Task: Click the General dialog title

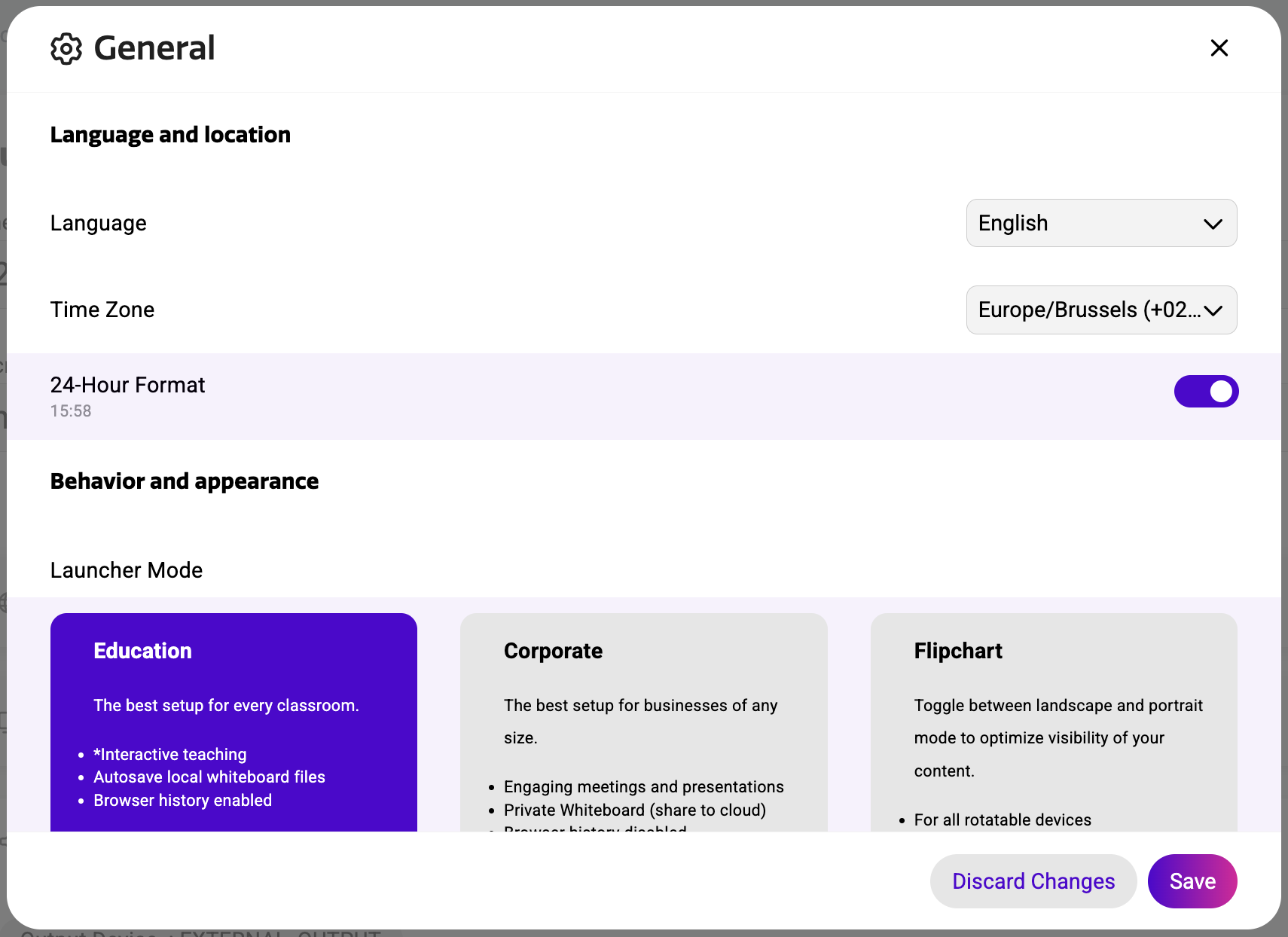Action: (154, 47)
